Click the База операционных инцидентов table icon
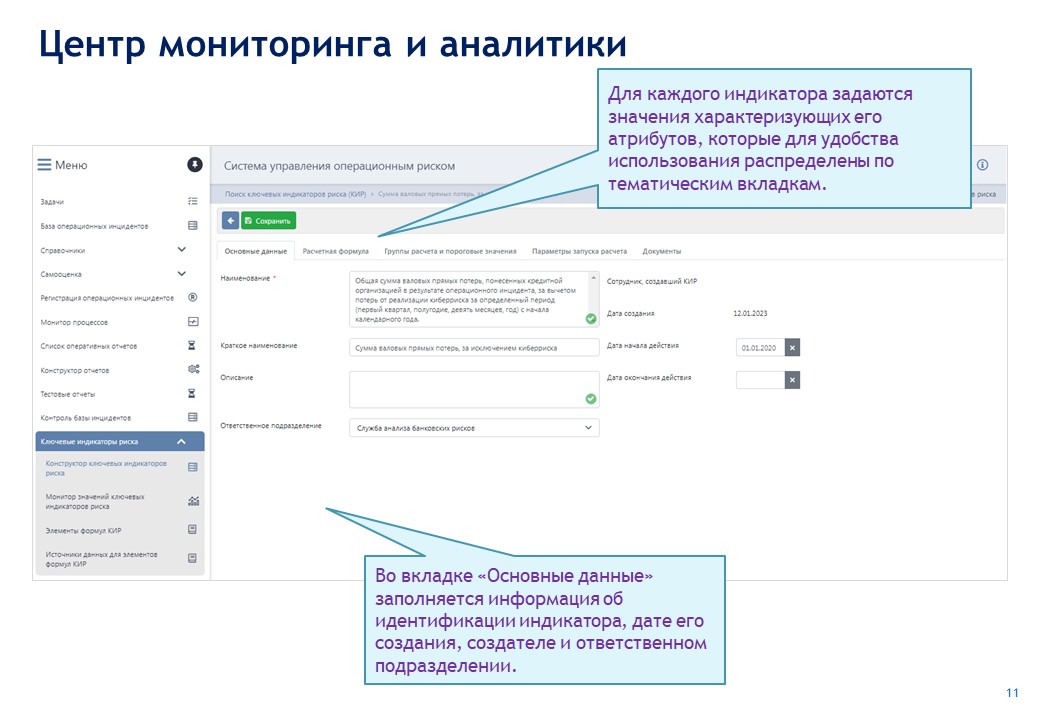This screenshot has width=1040, height=720. (x=192, y=225)
